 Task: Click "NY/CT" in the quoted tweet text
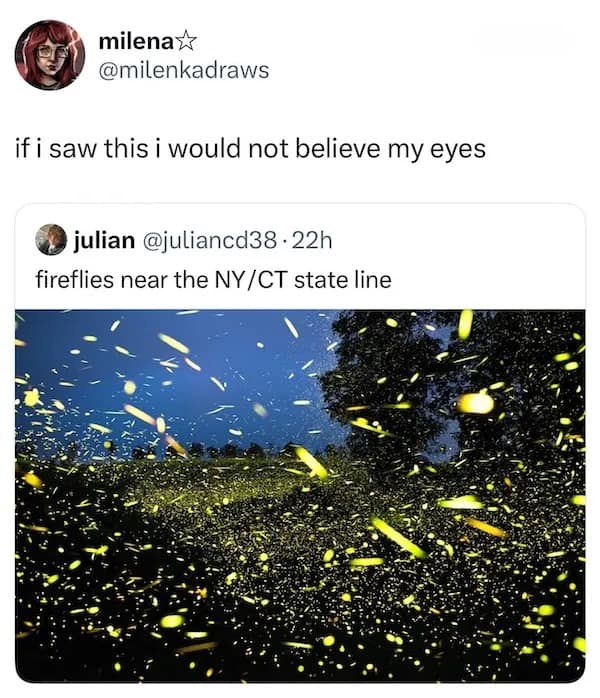pyautogui.click(x=252, y=279)
